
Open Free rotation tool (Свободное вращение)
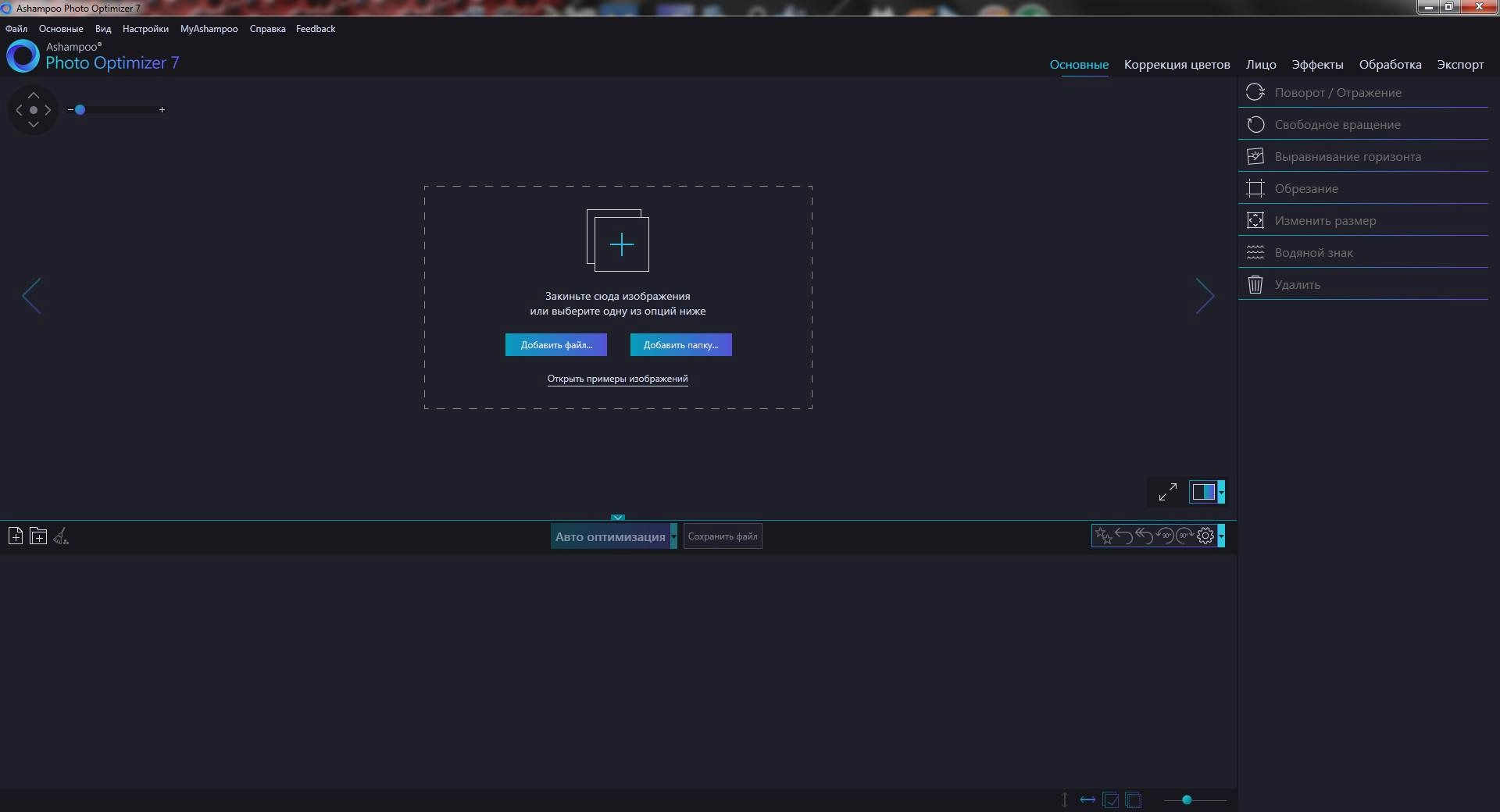coord(1363,124)
